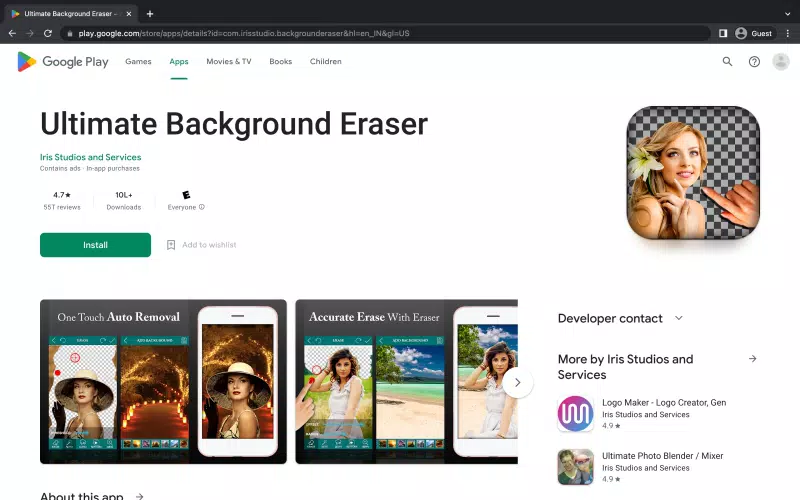800x500 pixels.
Task: Click the browser forward arrow
Action: pos(30,33)
